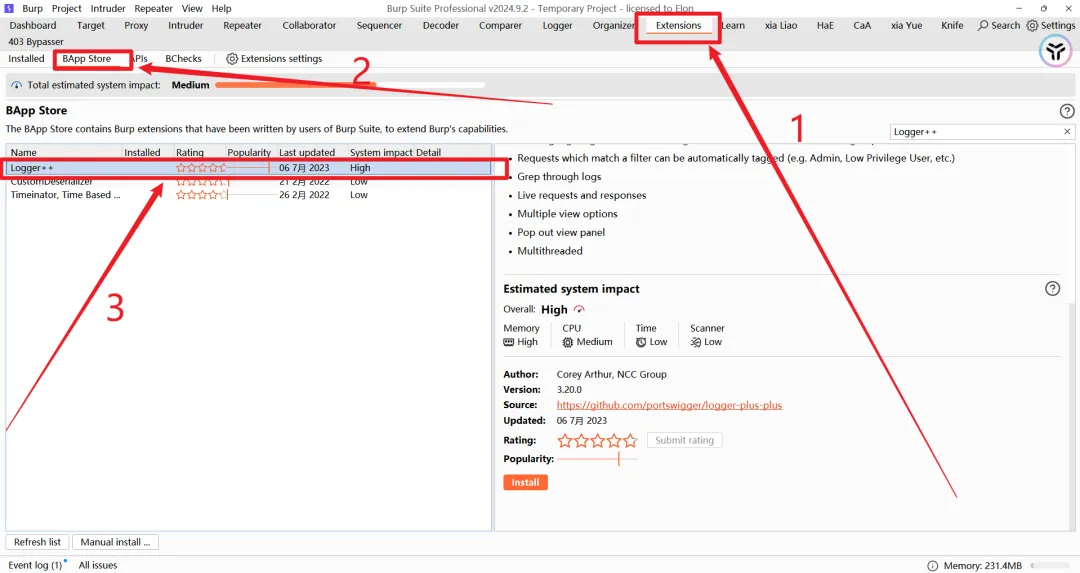This screenshot has width=1080, height=573.
Task: Open Estimated system impact help icon
Action: [x=1052, y=289]
